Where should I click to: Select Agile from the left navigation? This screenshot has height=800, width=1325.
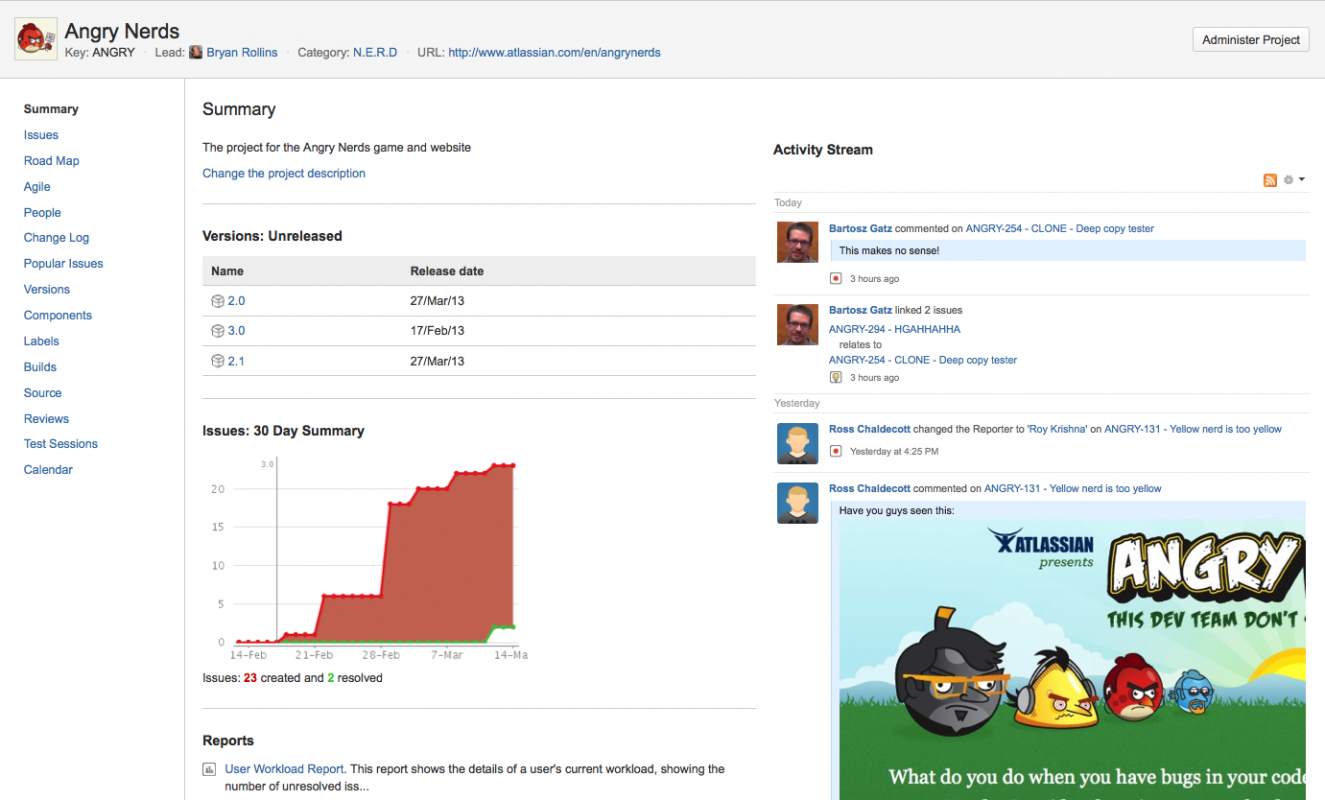tap(37, 187)
